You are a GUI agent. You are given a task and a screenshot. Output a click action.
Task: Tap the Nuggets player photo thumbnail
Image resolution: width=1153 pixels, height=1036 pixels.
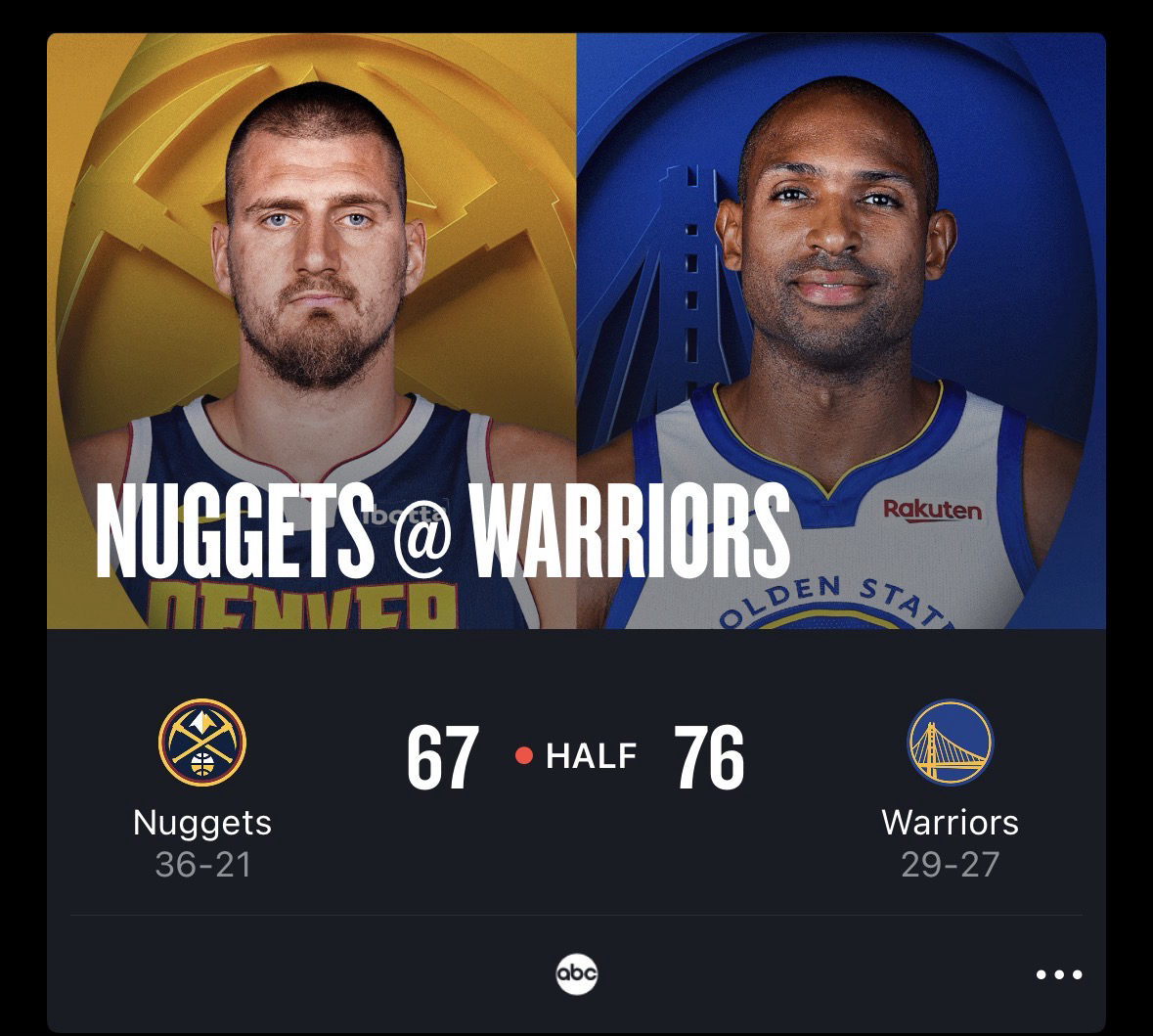click(312, 331)
